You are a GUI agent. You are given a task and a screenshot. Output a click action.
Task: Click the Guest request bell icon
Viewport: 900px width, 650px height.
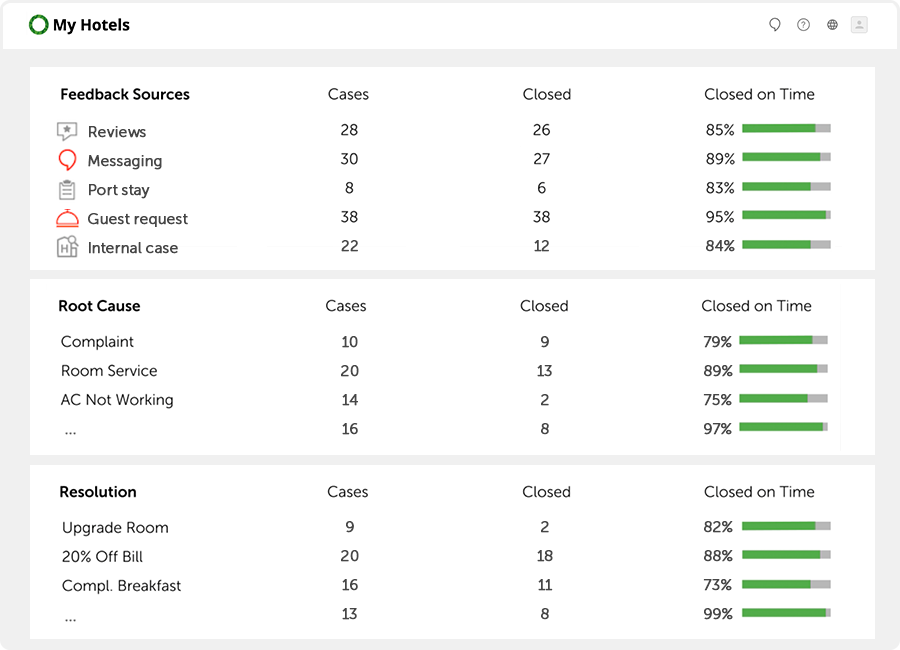pyautogui.click(x=67, y=218)
